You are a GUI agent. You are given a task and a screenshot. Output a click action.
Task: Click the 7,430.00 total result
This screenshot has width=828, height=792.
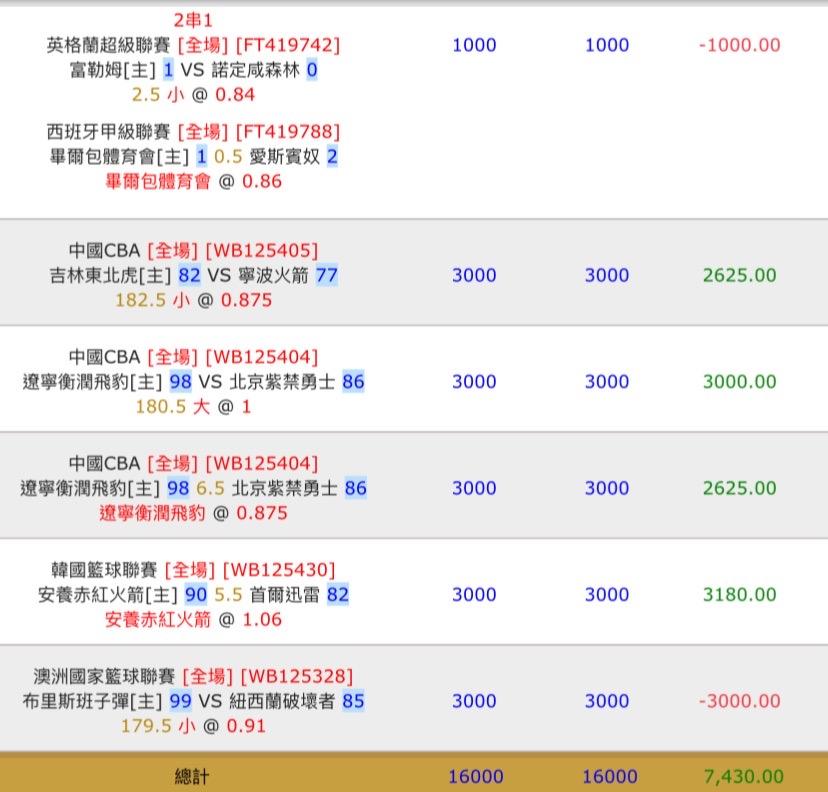tap(743, 777)
